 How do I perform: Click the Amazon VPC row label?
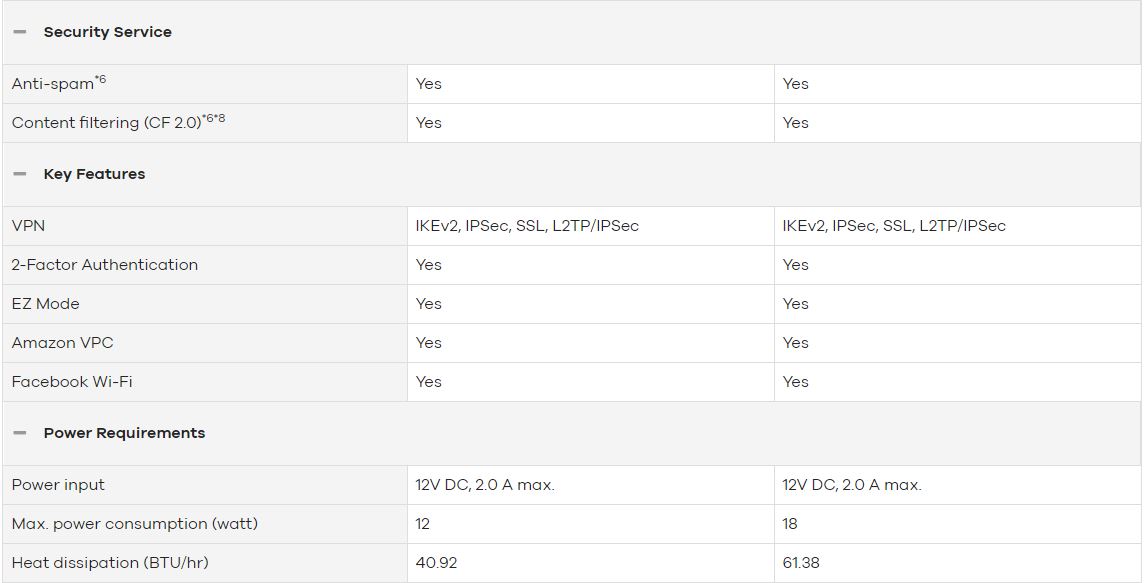pos(62,343)
